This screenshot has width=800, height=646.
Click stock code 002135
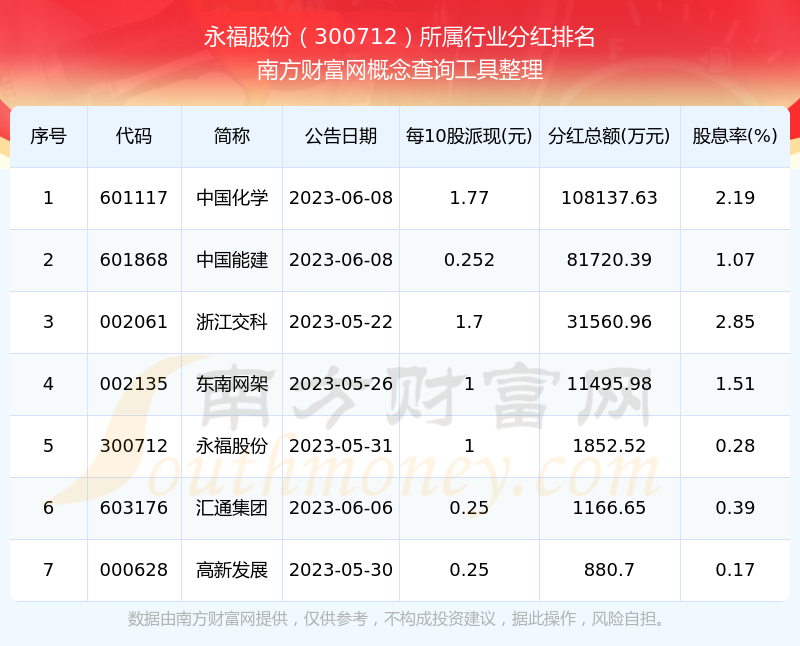pos(134,384)
